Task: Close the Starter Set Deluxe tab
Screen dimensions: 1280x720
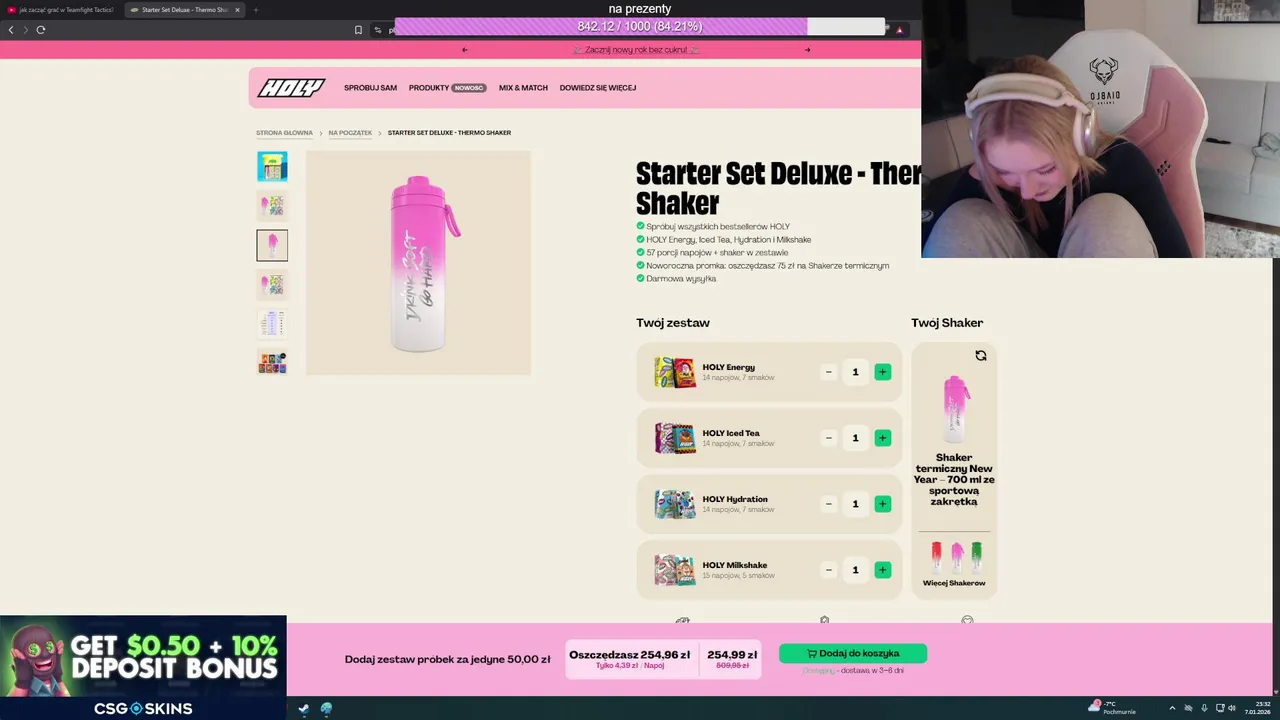Action: pos(237,10)
